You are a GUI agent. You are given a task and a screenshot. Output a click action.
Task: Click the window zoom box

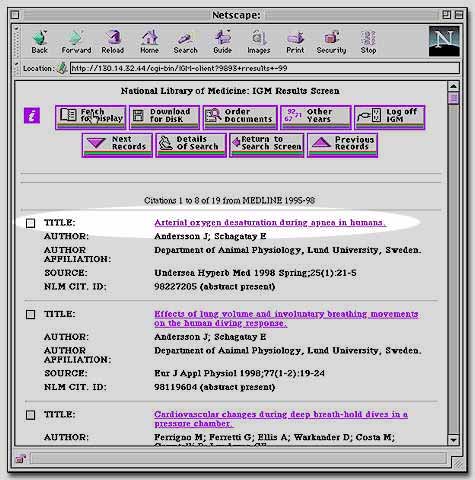(x=446, y=15)
